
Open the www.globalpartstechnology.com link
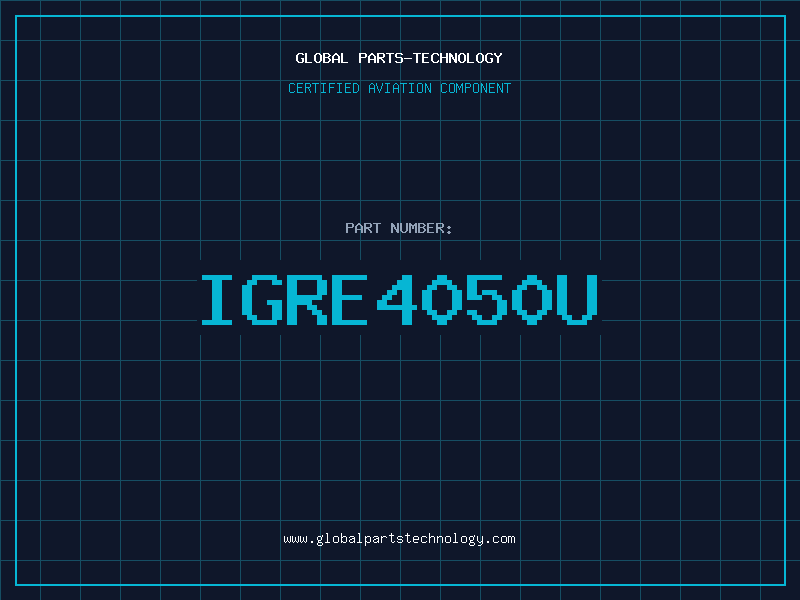[399, 539]
